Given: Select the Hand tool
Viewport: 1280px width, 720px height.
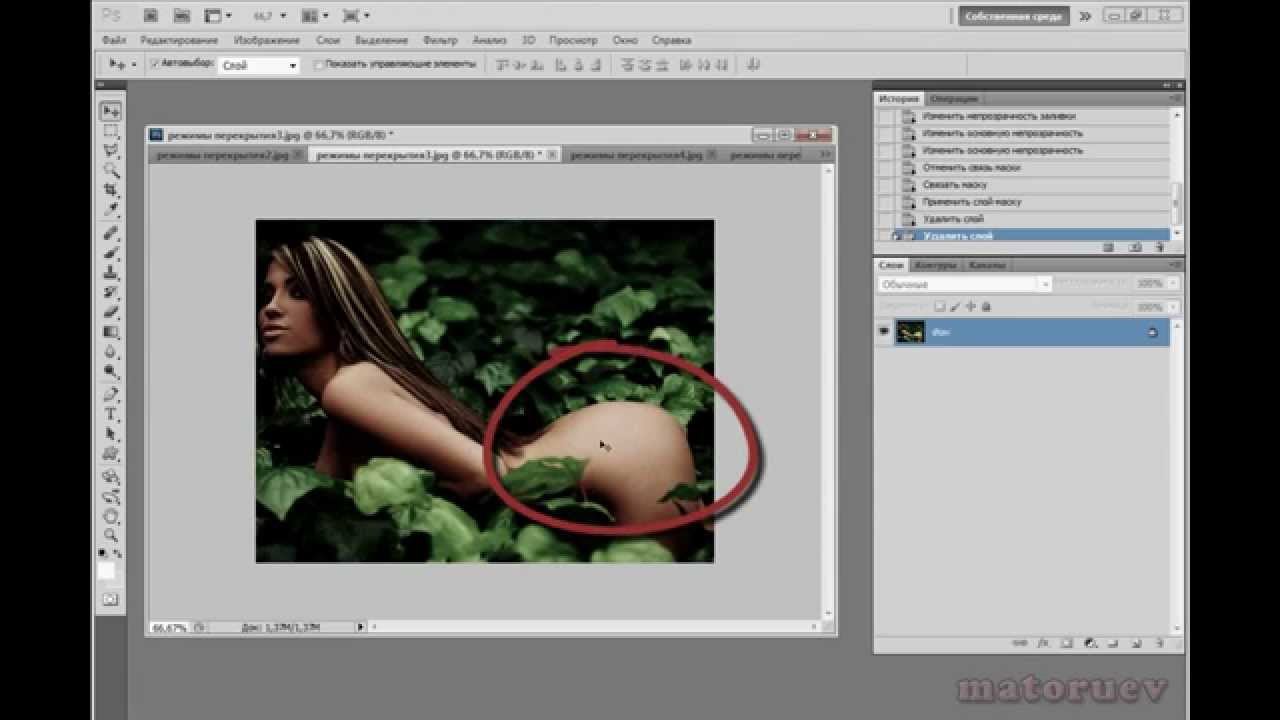Looking at the screenshot, I should pyautogui.click(x=111, y=517).
